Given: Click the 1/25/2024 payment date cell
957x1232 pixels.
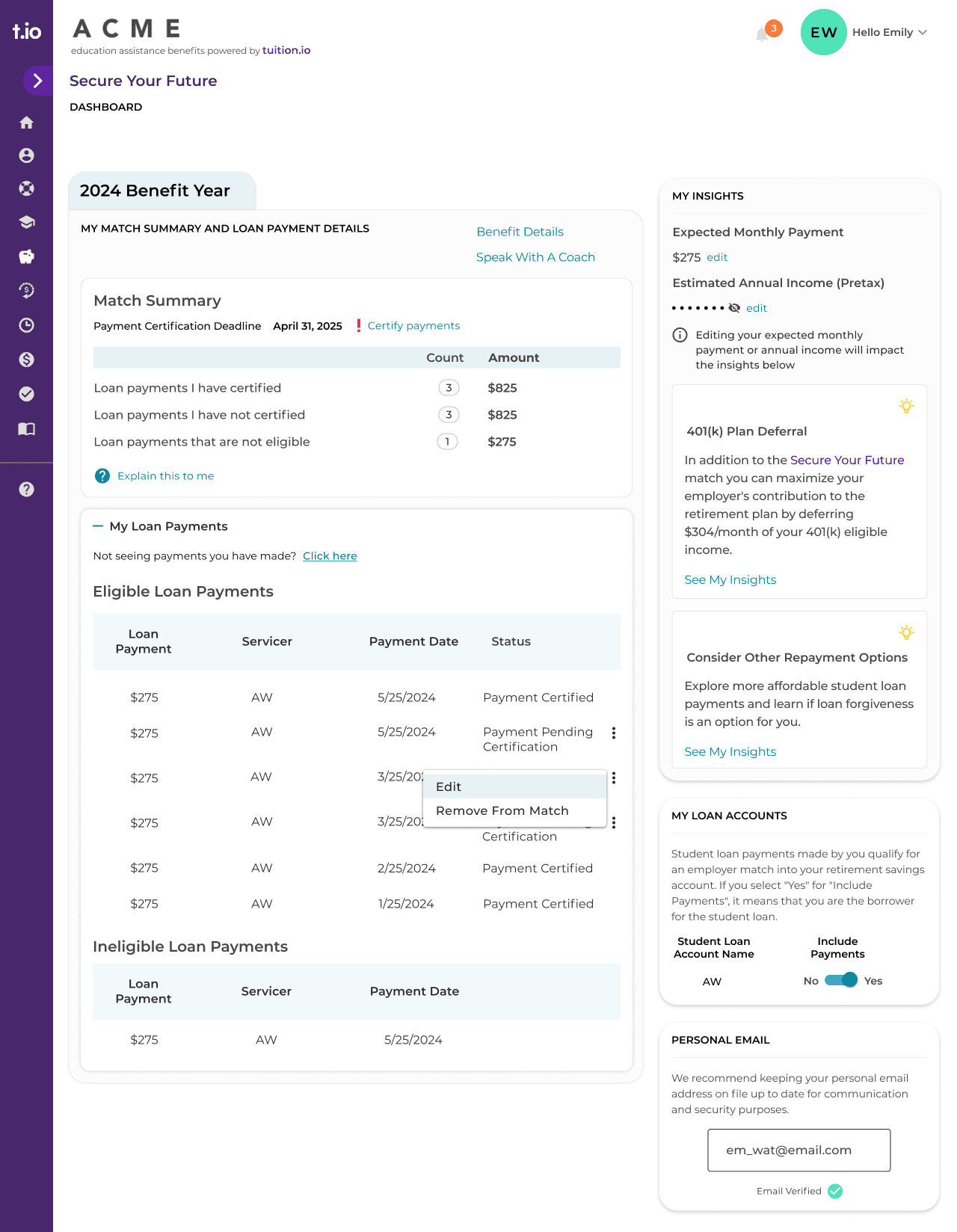Looking at the screenshot, I should (406, 904).
